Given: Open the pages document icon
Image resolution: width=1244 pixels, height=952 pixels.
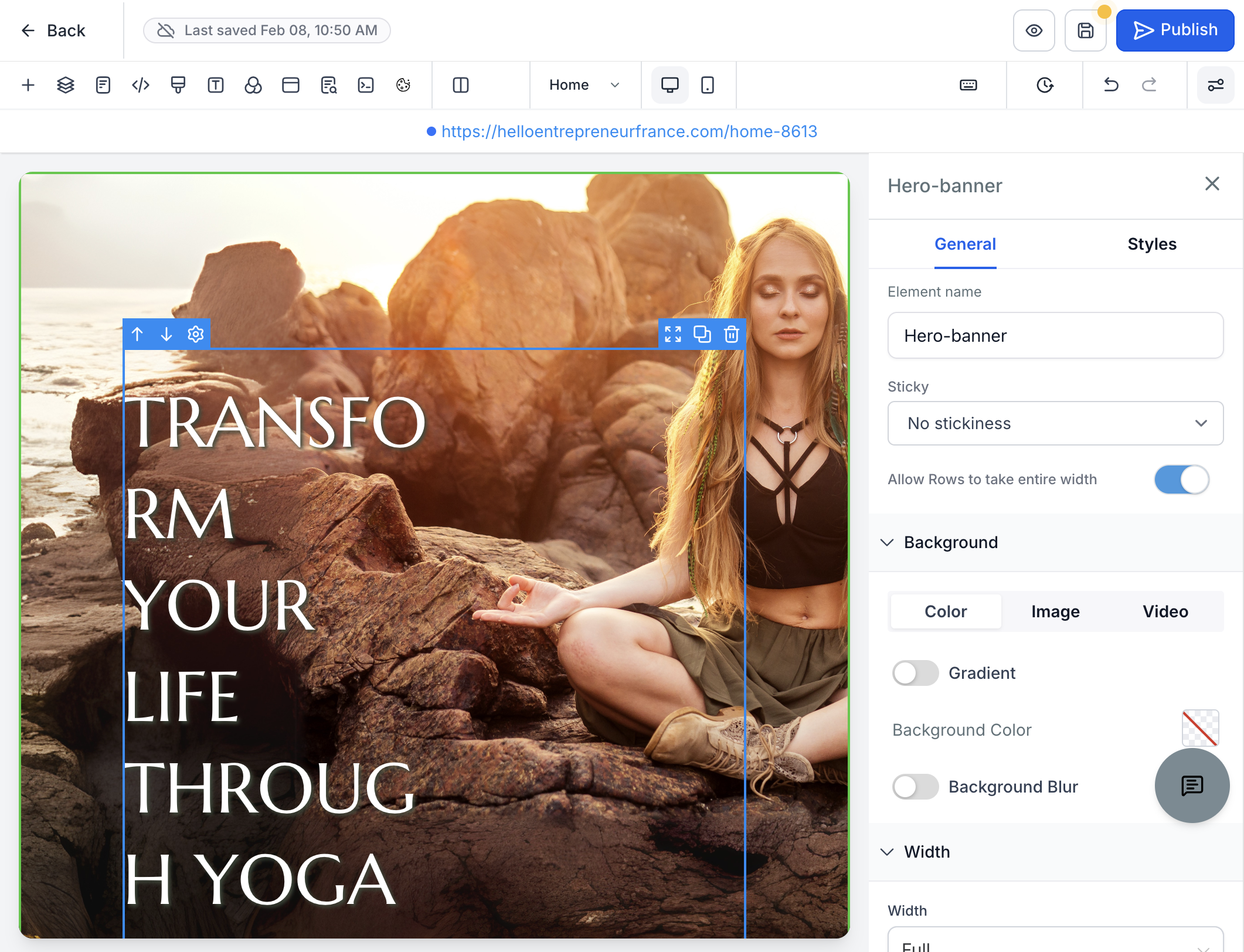Looking at the screenshot, I should pos(103,85).
